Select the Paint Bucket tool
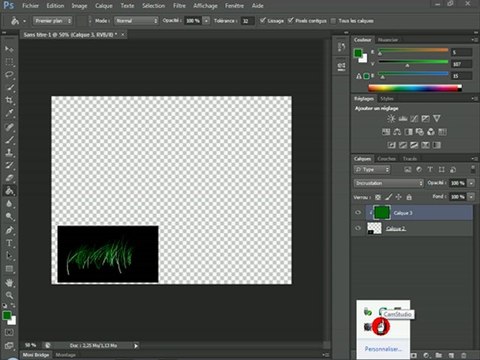This screenshot has width=480, height=360. coord(9,191)
